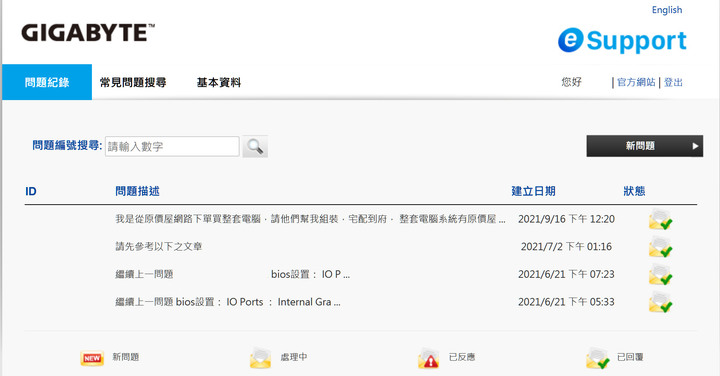Click the eSupport logo

pos(622,40)
